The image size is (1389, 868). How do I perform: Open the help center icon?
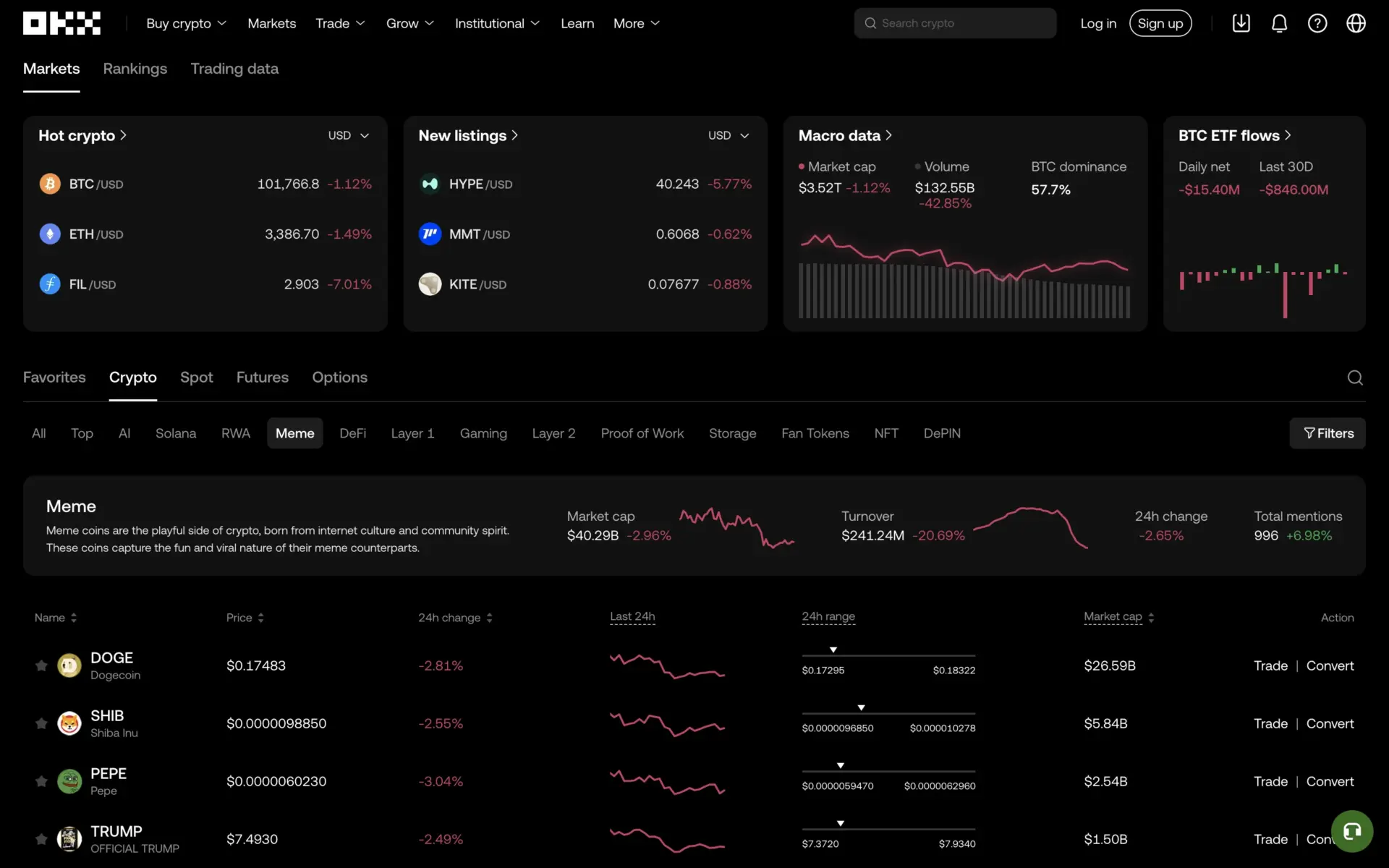[x=1317, y=23]
